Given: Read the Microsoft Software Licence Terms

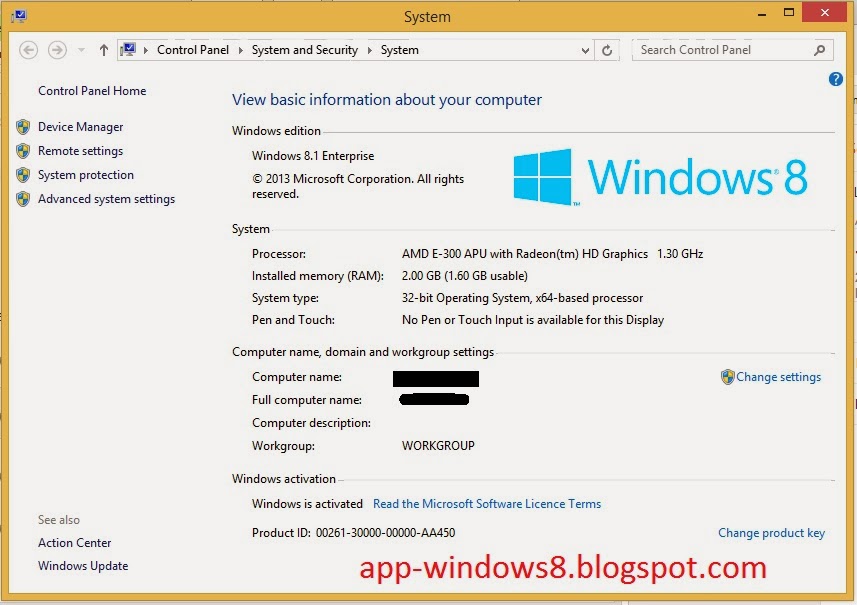Looking at the screenshot, I should click(x=487, y=504).
